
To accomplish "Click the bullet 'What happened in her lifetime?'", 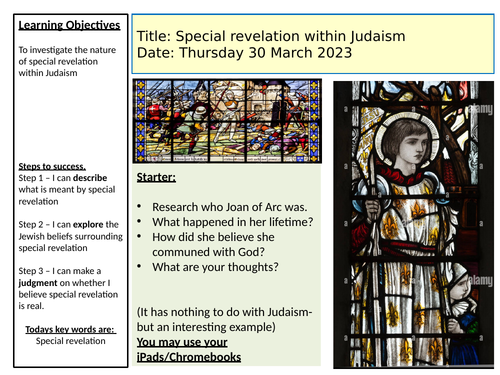I will pos(233,222).
